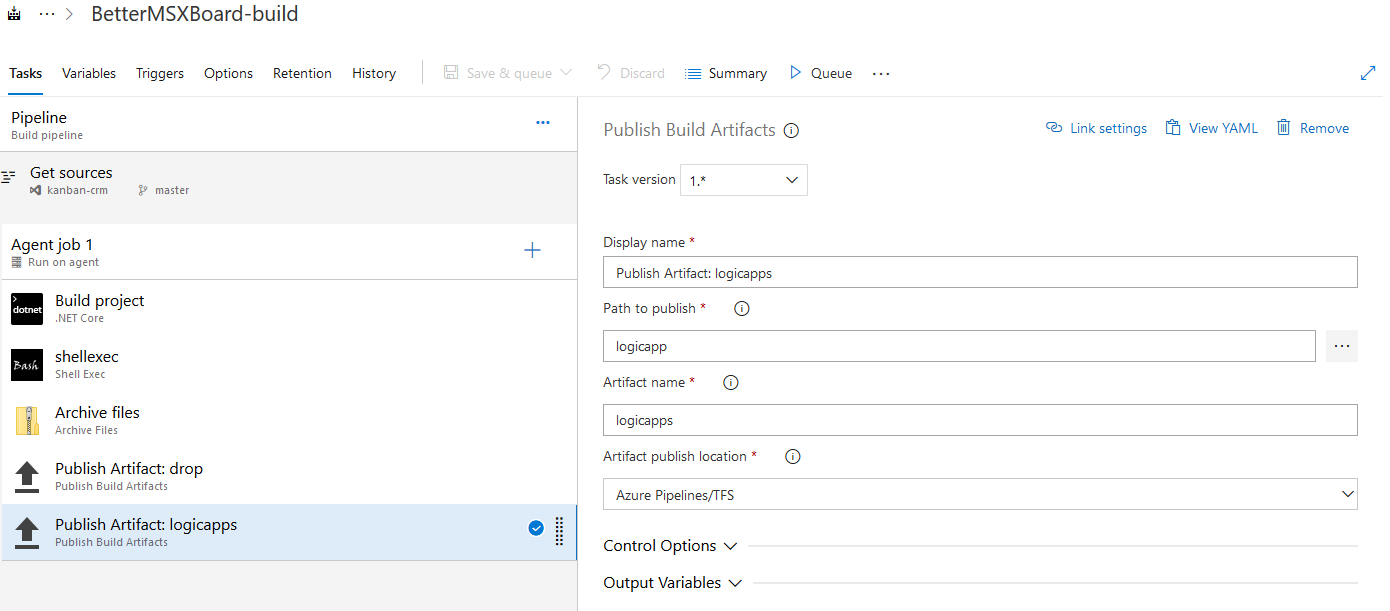
Task: Click the Bash shell exec icon
Action: tap(27, 365)
